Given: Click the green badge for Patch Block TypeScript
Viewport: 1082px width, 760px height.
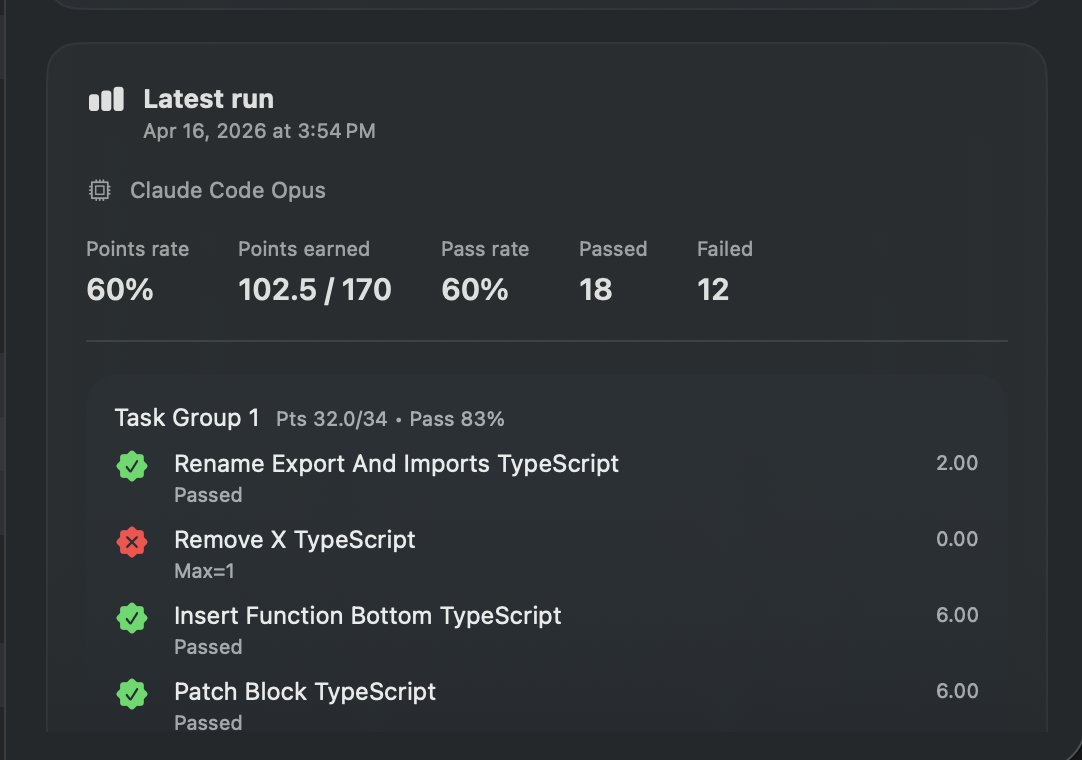Looking at the screenshot, I should tap(132, 694).
